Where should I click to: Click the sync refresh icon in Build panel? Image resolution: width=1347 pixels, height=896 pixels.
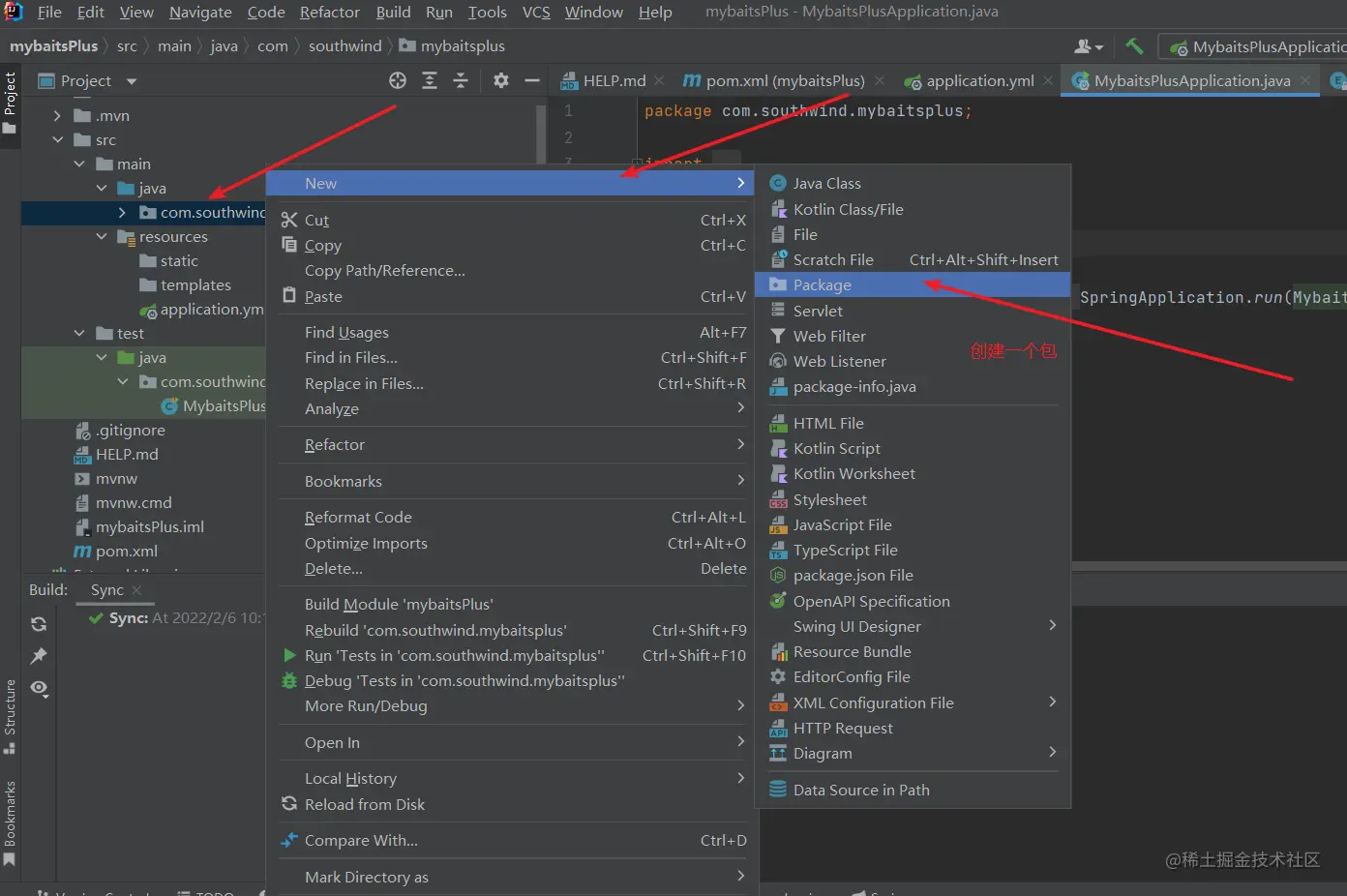pyautogui.click(x=39, y=624)
